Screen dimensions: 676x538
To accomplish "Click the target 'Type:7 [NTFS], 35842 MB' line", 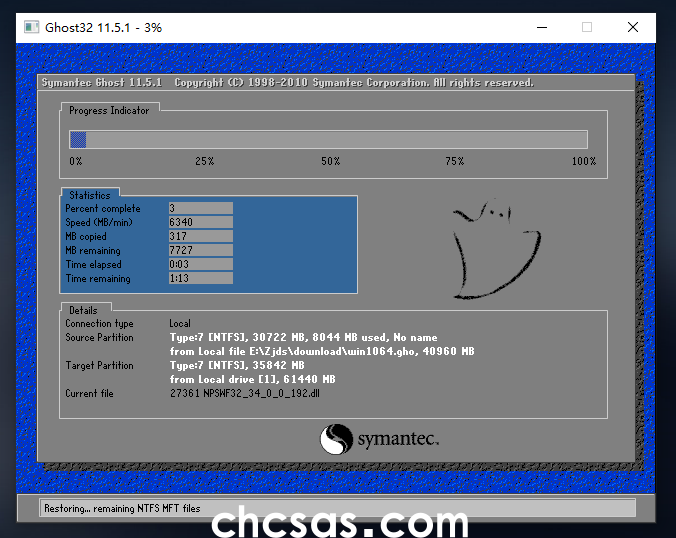I will pyautogui.click(x=237, y=366).
